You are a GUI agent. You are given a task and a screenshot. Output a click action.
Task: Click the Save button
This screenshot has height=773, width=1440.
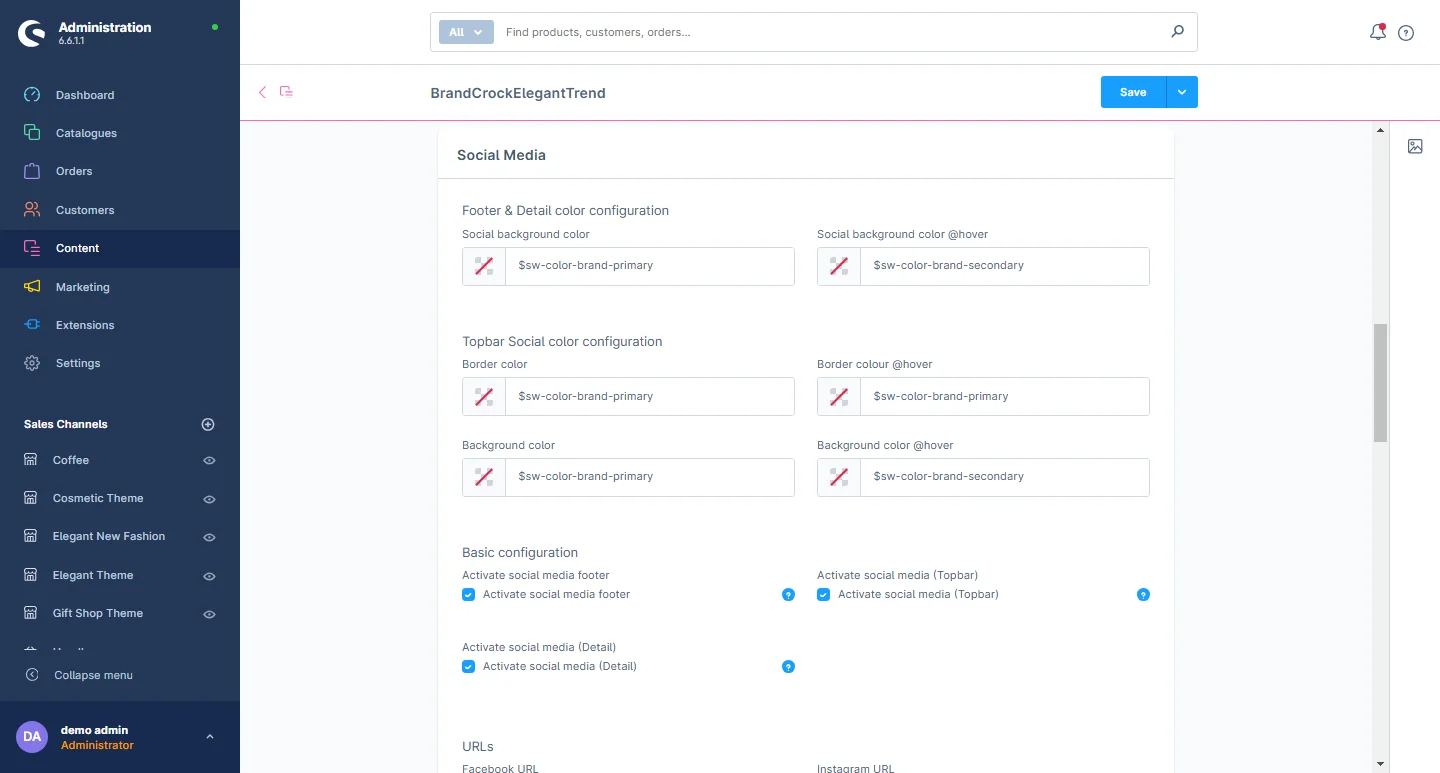pyautogui.click(x=1133, y=92)
